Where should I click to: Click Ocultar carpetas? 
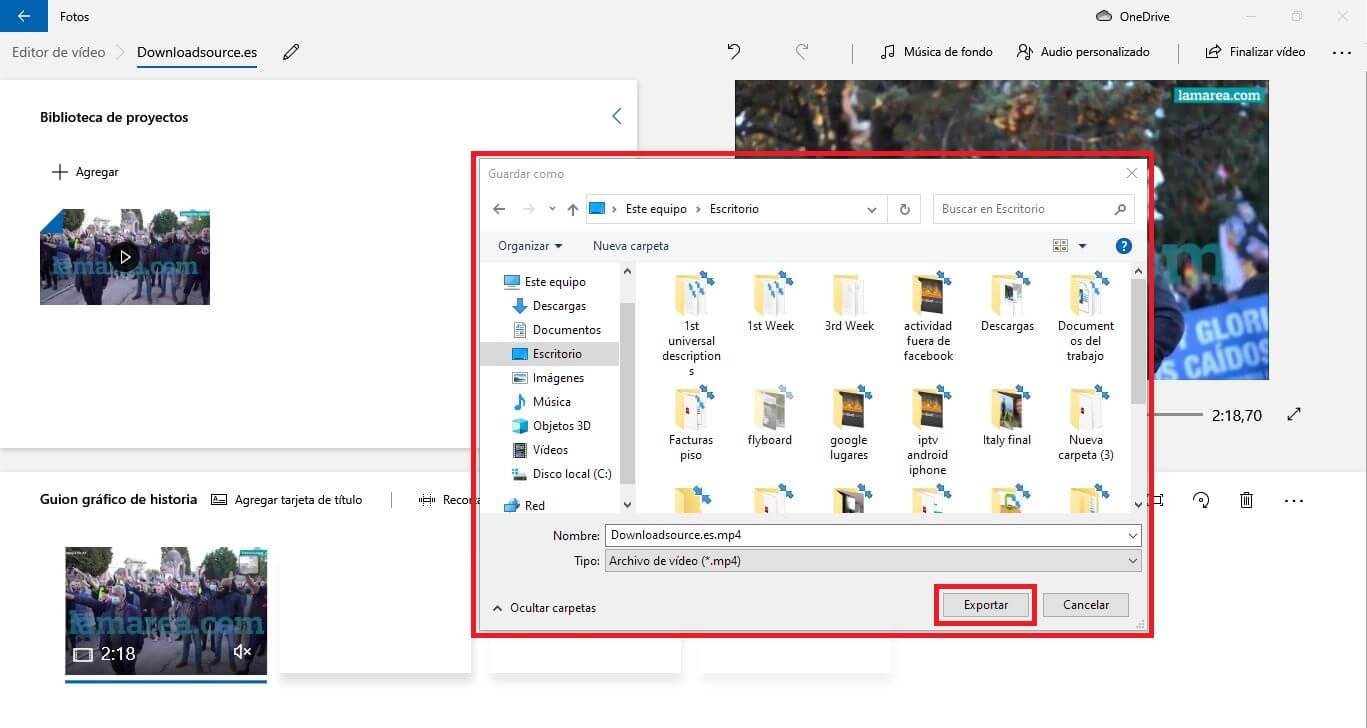[x=544, y=608]
